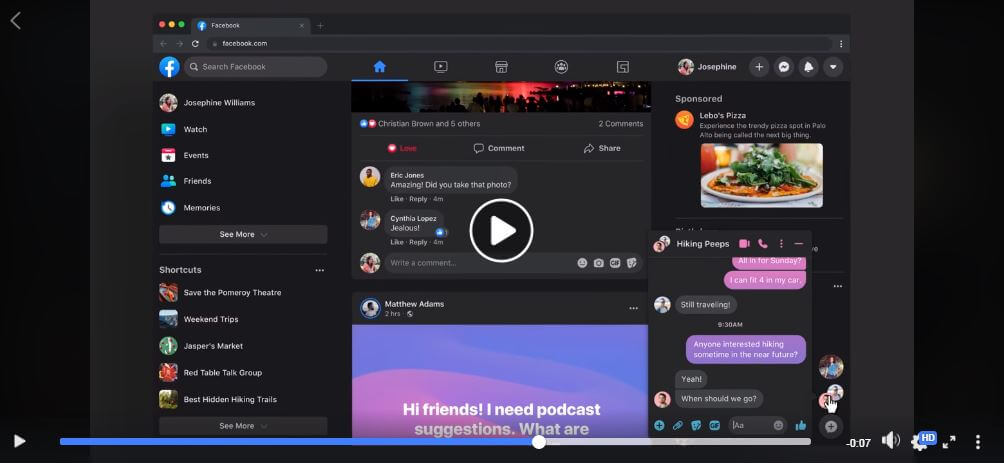Reply to Eric Jones's comment
The height and width of the screenshot is (464, 1004).
pos(418,199)
